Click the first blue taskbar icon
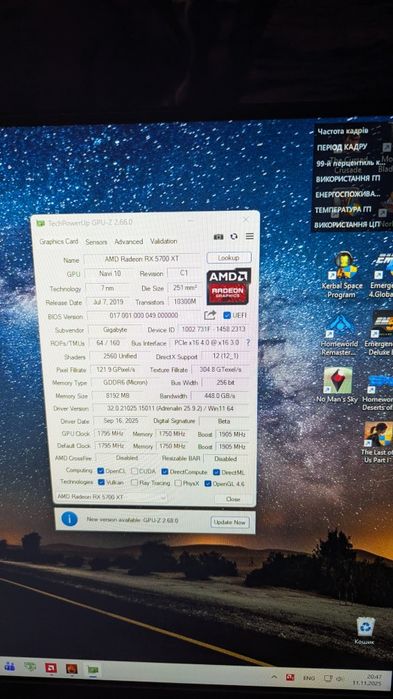This screenshot has height=699, width=393. (9, 666)
